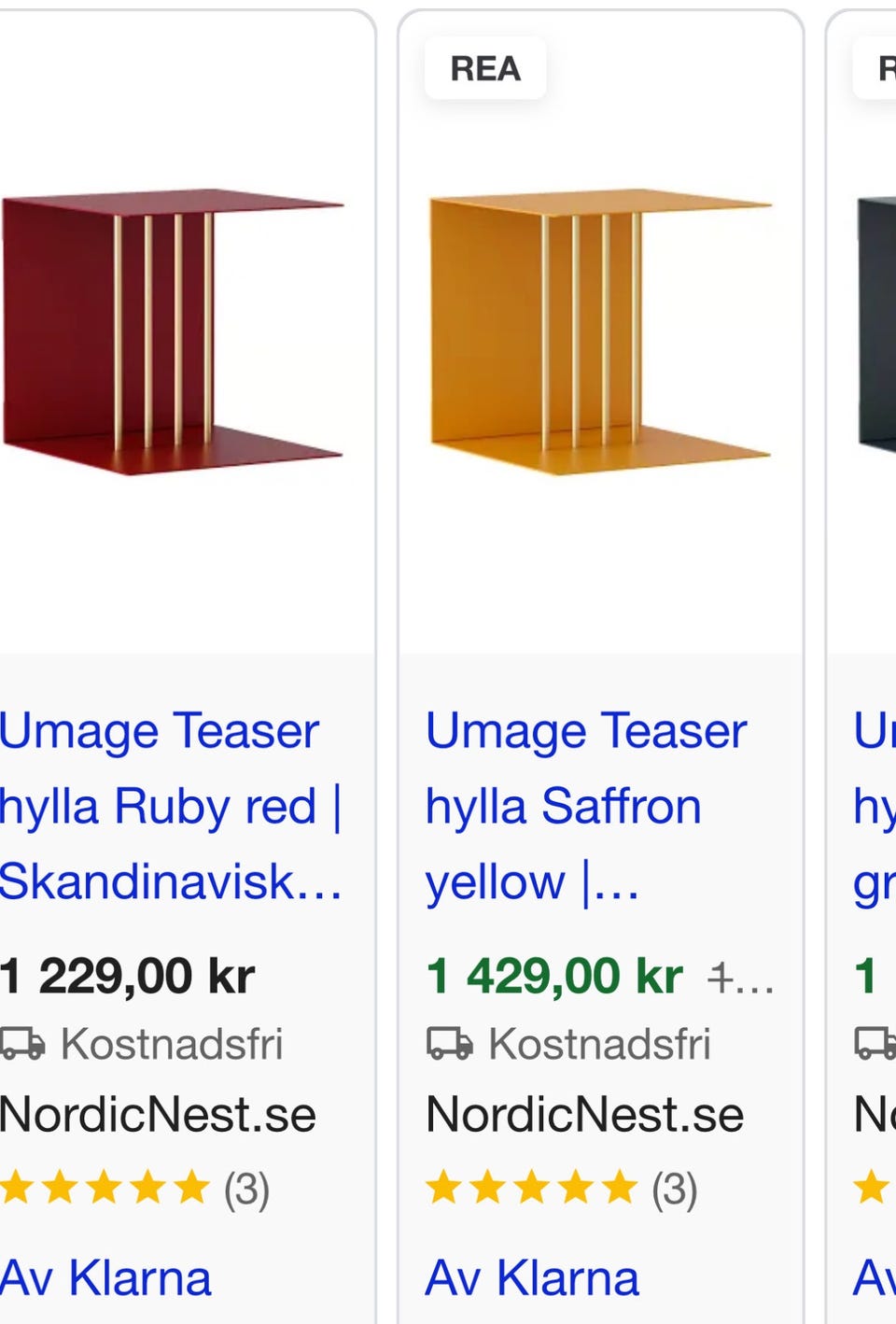
Task: Click star rating on saffron yellow shelf
Action: (531, 1189)
